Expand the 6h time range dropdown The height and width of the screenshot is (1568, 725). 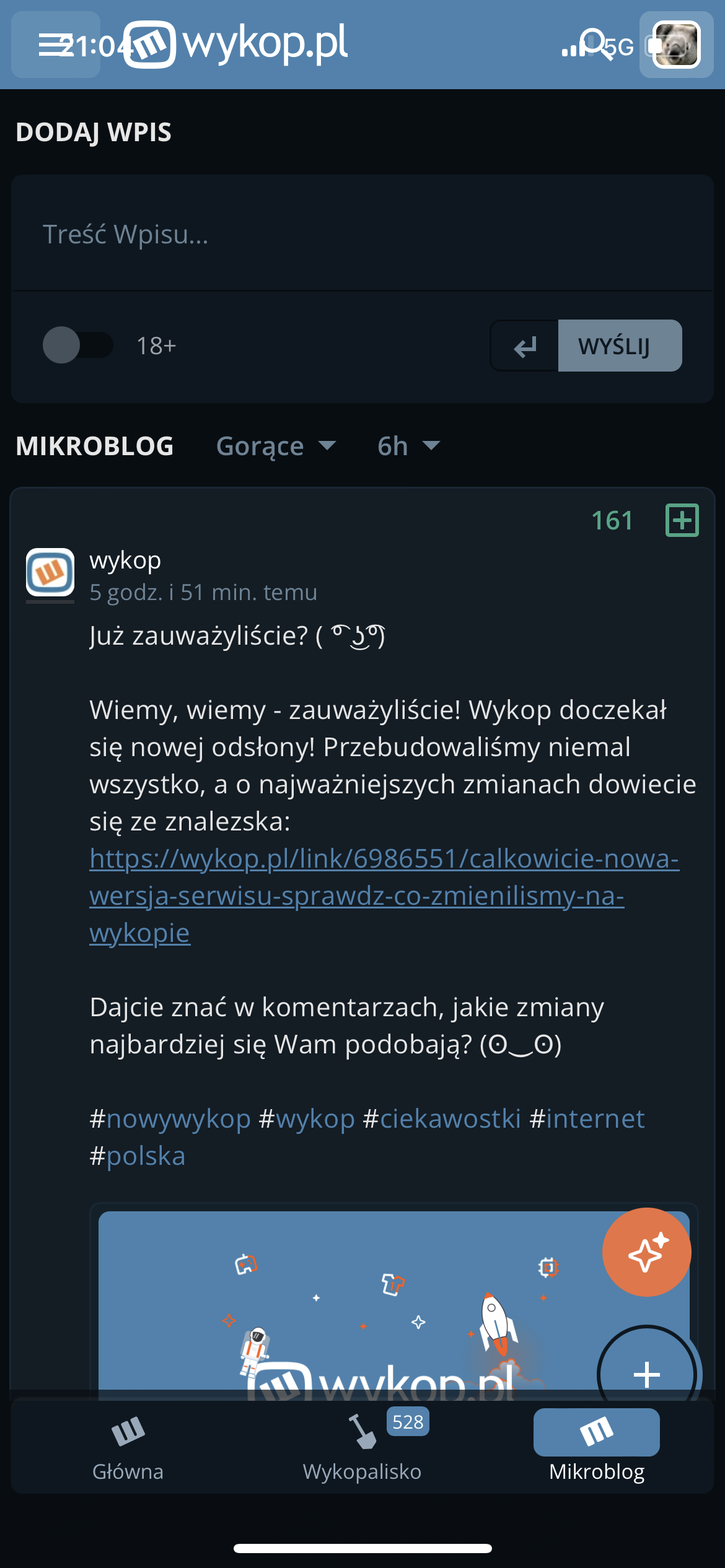[x=409, y=446]
